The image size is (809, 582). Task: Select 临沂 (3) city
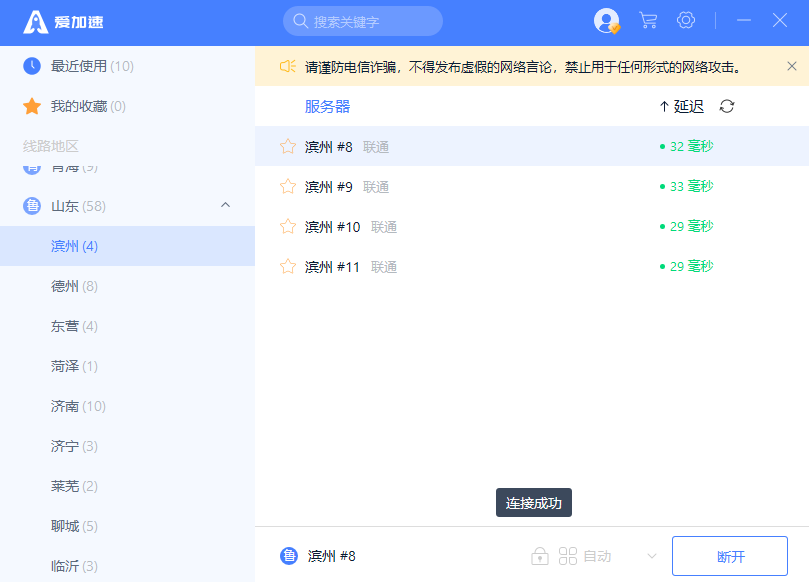click(127, 565)
